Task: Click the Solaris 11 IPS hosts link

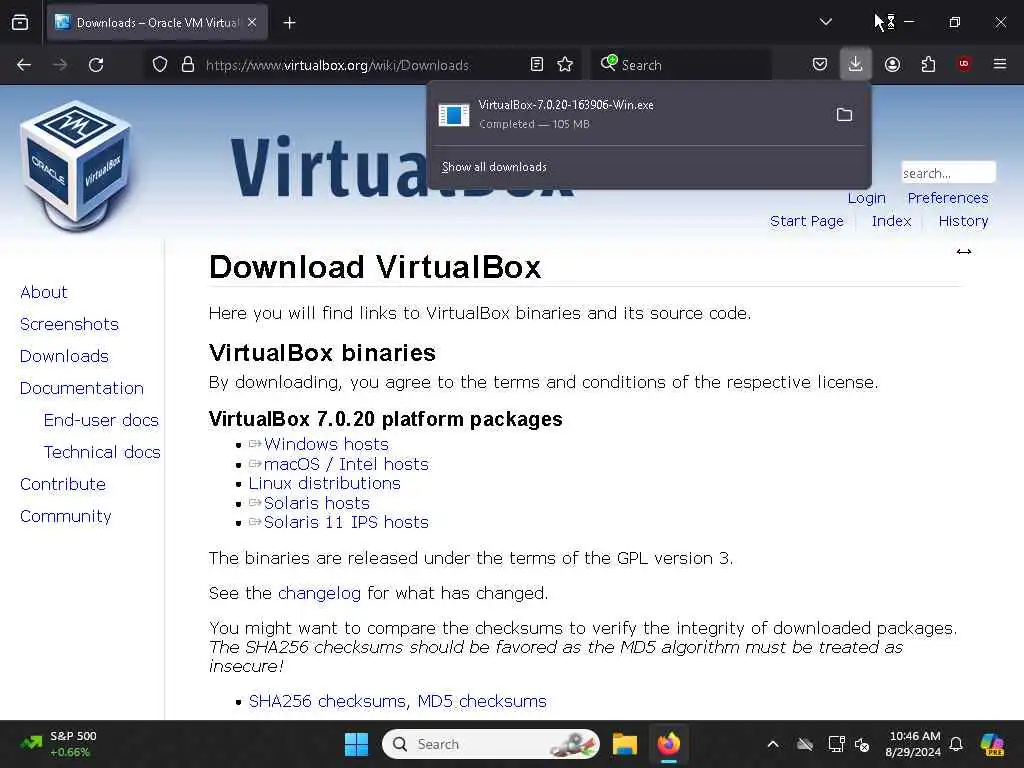Action: 346,522
